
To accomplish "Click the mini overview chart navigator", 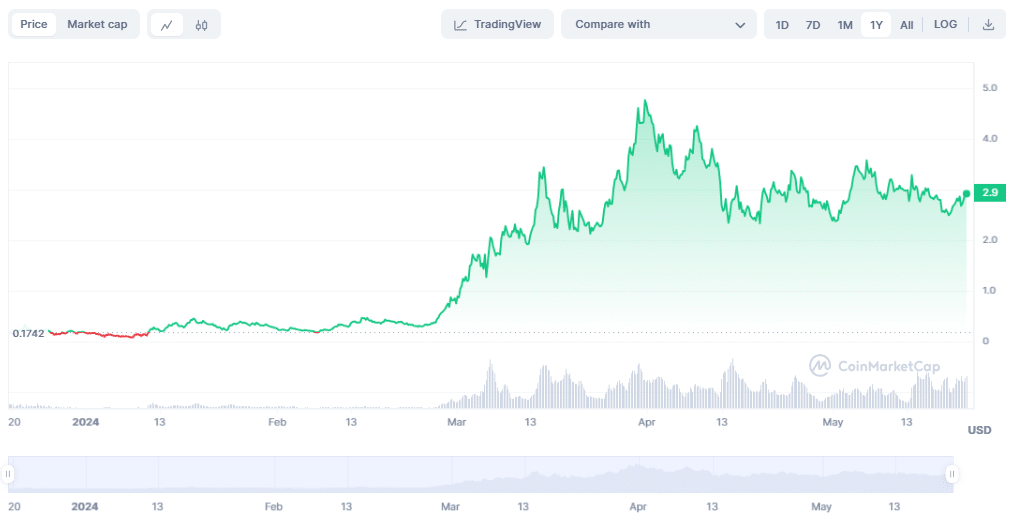I will 480,474.
